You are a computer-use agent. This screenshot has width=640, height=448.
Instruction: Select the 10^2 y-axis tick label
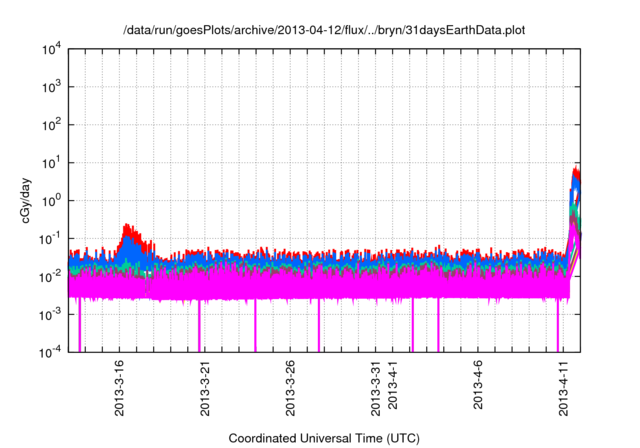point(51,125)
